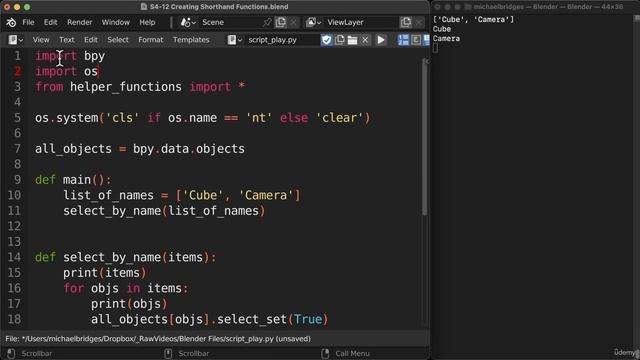The width and height of the screenshot is (640, 360).
Task: Click the new text datablock icon
Action: pos(340,40)
